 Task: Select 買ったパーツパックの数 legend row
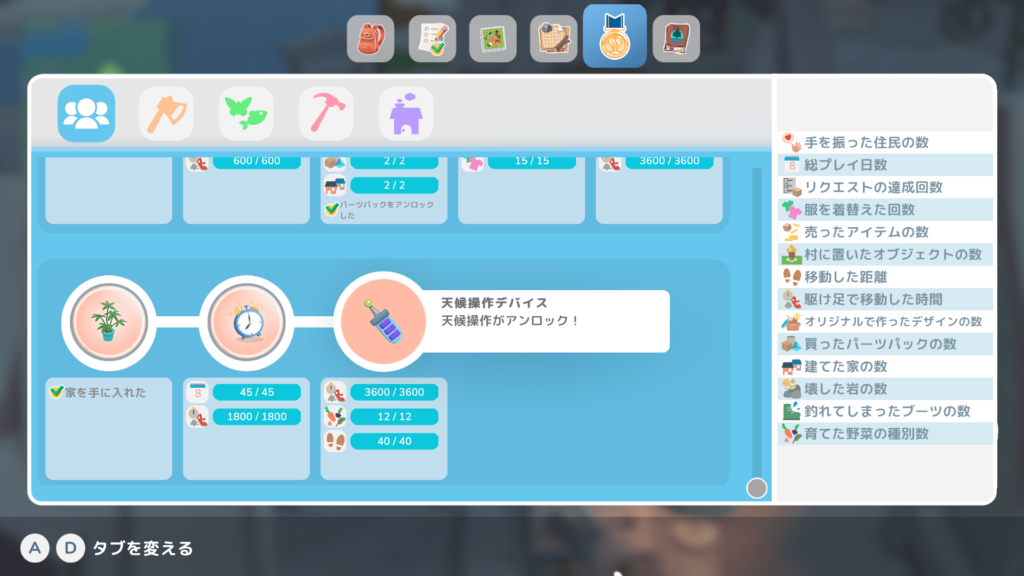[886, 344]
